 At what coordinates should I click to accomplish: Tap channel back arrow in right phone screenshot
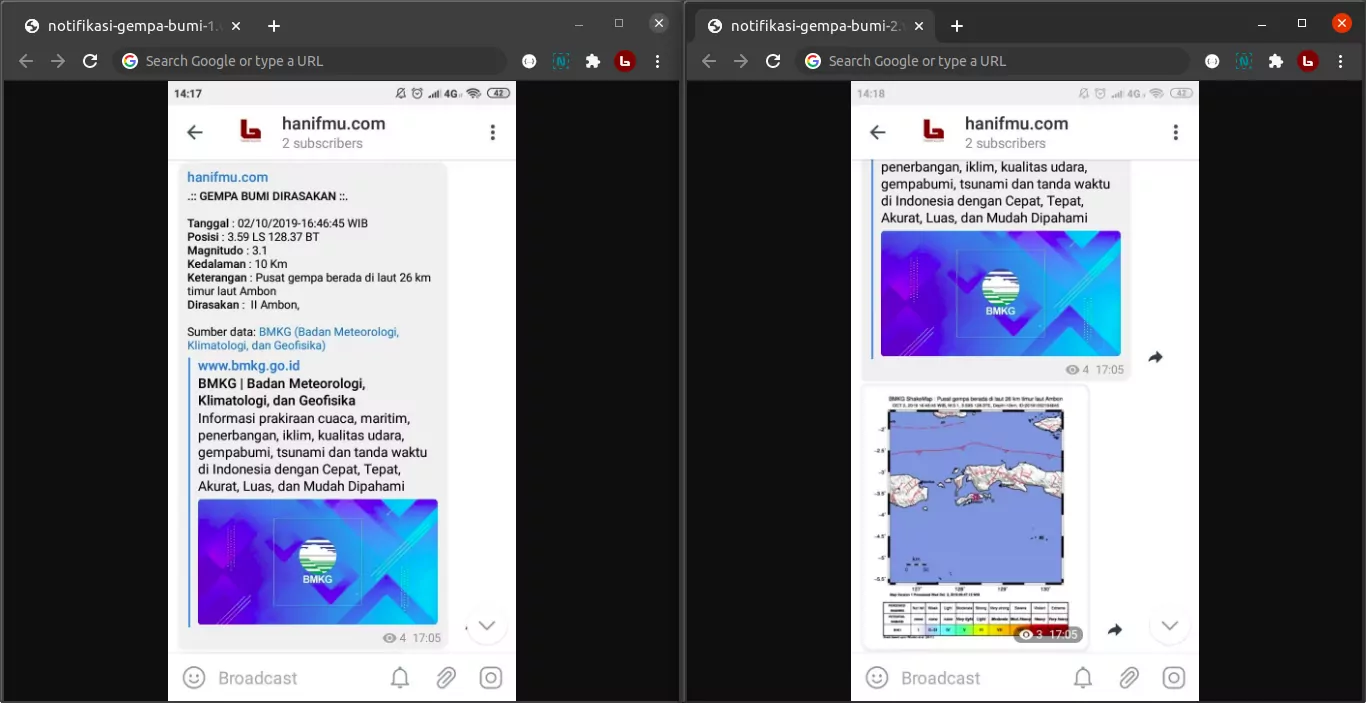tap(878, 132)
